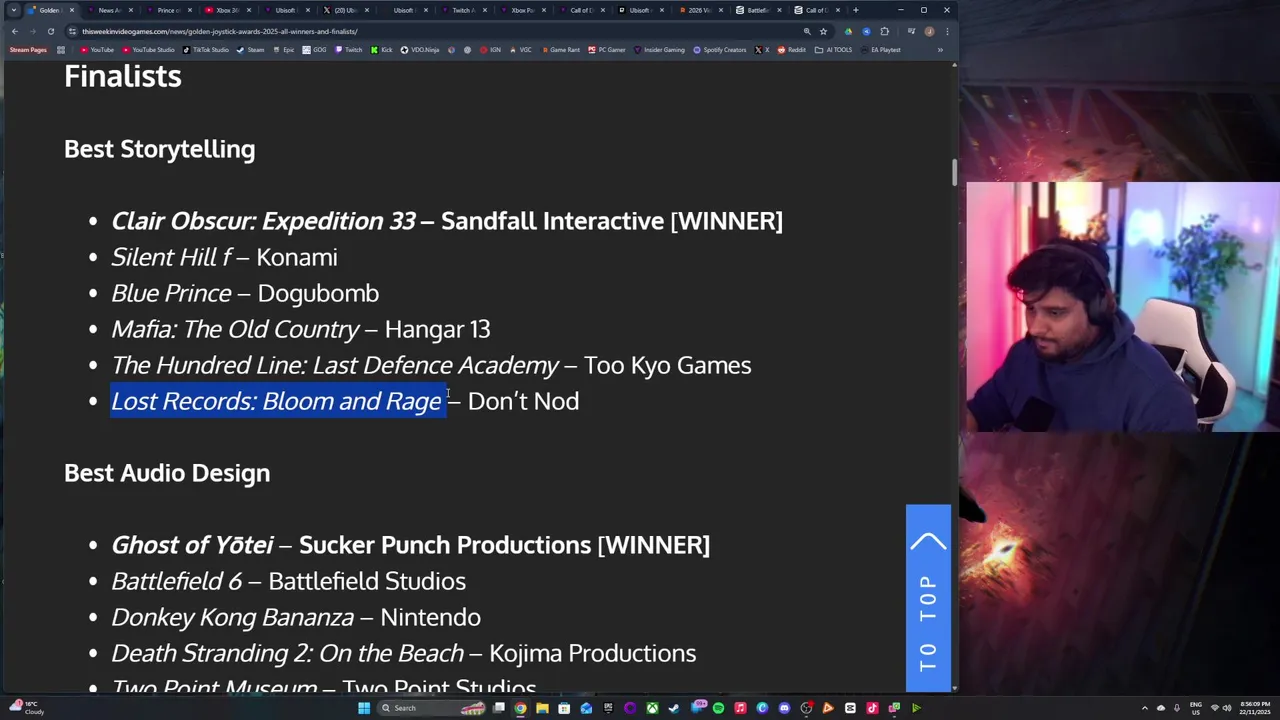Click 'Silent Hill f – Konami' line
The height and width of the screenshot is (720, 1280).
pyautogui.click(x=224, y=257)
